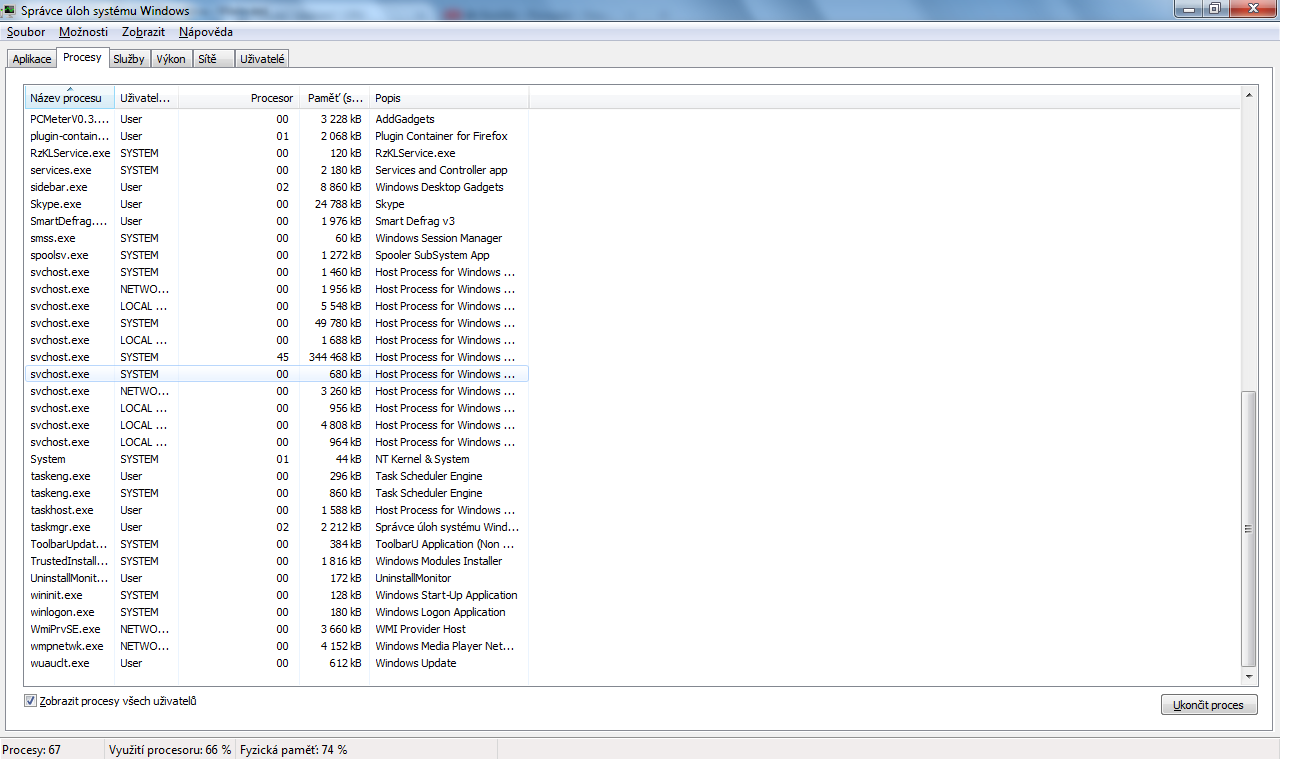Select the PCMeterV0.3 process row
This screenshot has height=760, width=1312.
pos(276,119)
